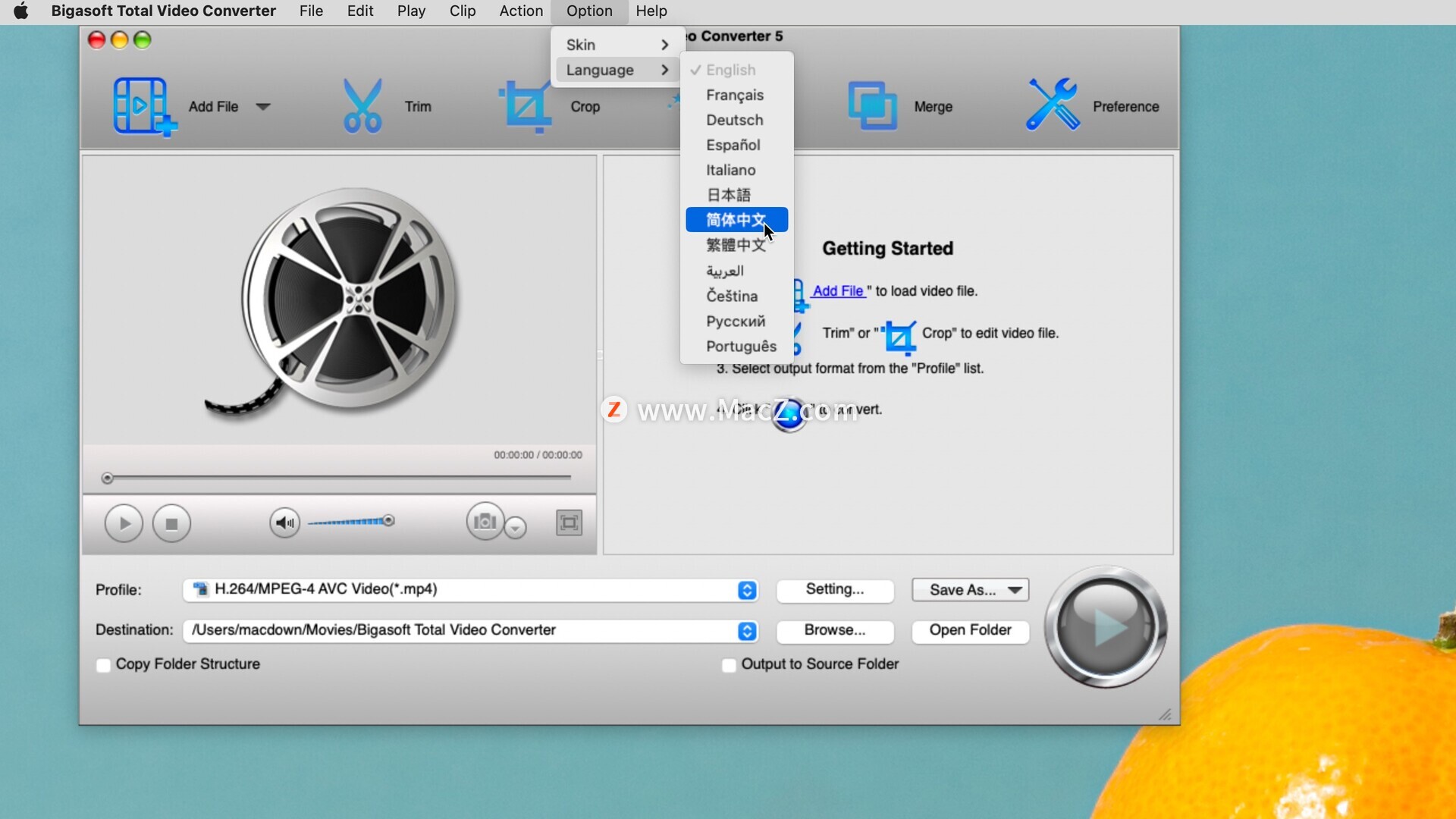Expand the Skin submenu
Image resolution: width=1456 pixels, height=819 pixels.
click(x=617, y=45)
